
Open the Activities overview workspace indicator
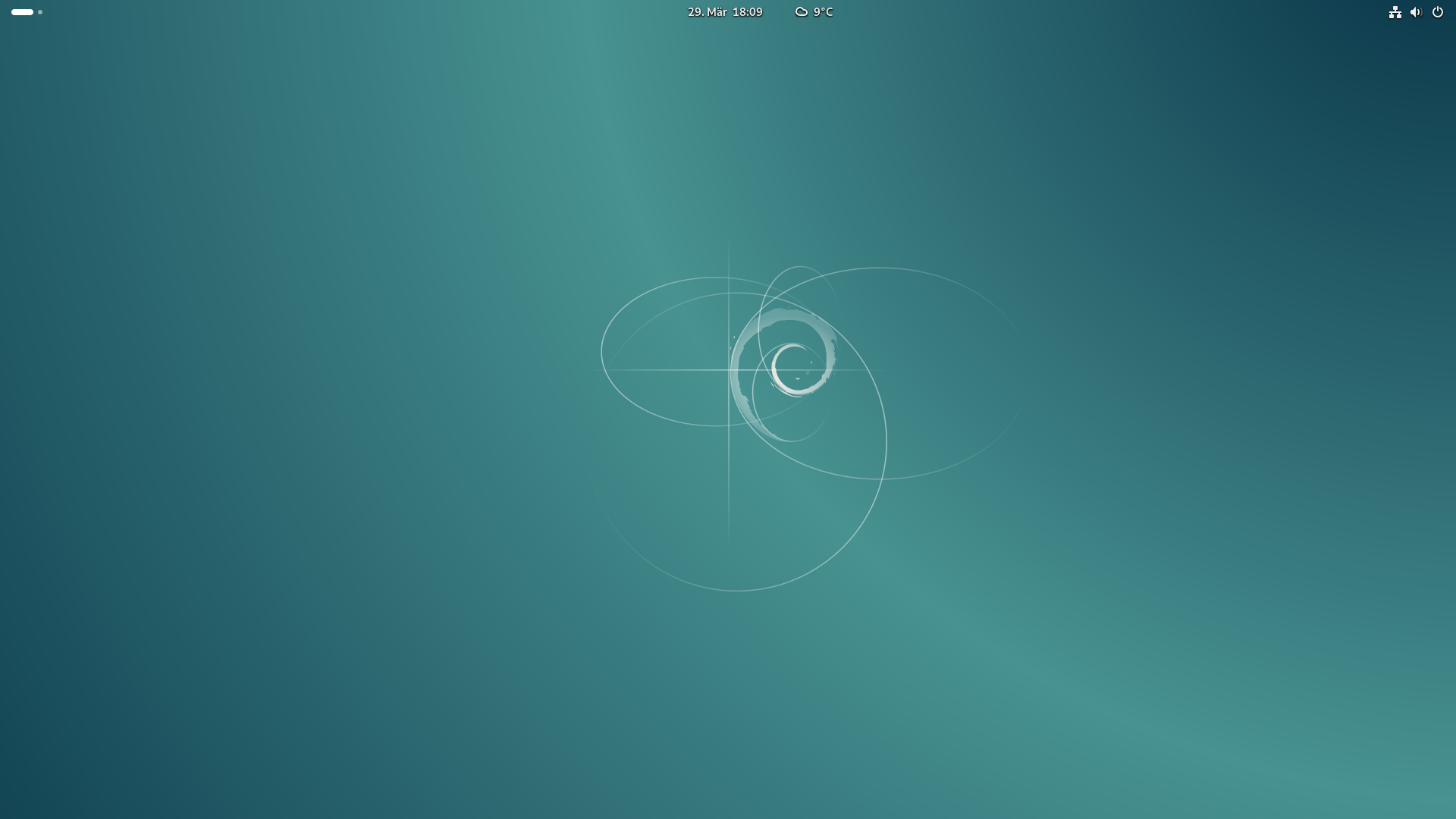coord(27,12)
